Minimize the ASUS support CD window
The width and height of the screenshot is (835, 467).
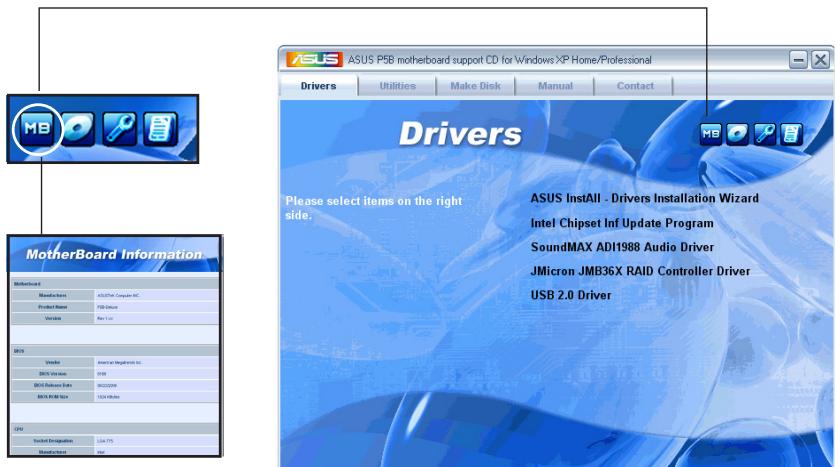tap(798, 60)
